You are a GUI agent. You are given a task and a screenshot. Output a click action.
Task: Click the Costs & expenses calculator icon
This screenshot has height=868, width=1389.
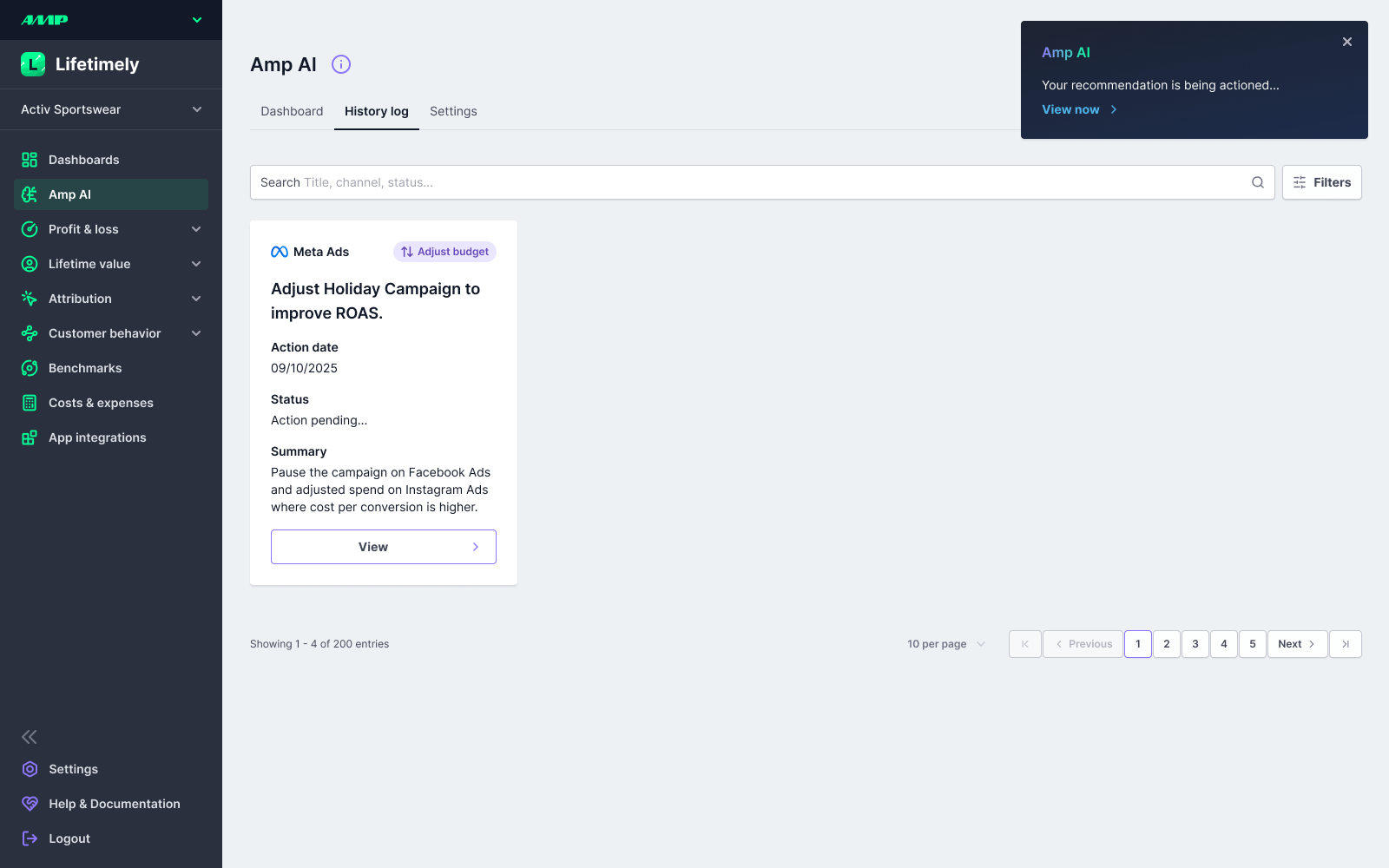pos(30,403)
